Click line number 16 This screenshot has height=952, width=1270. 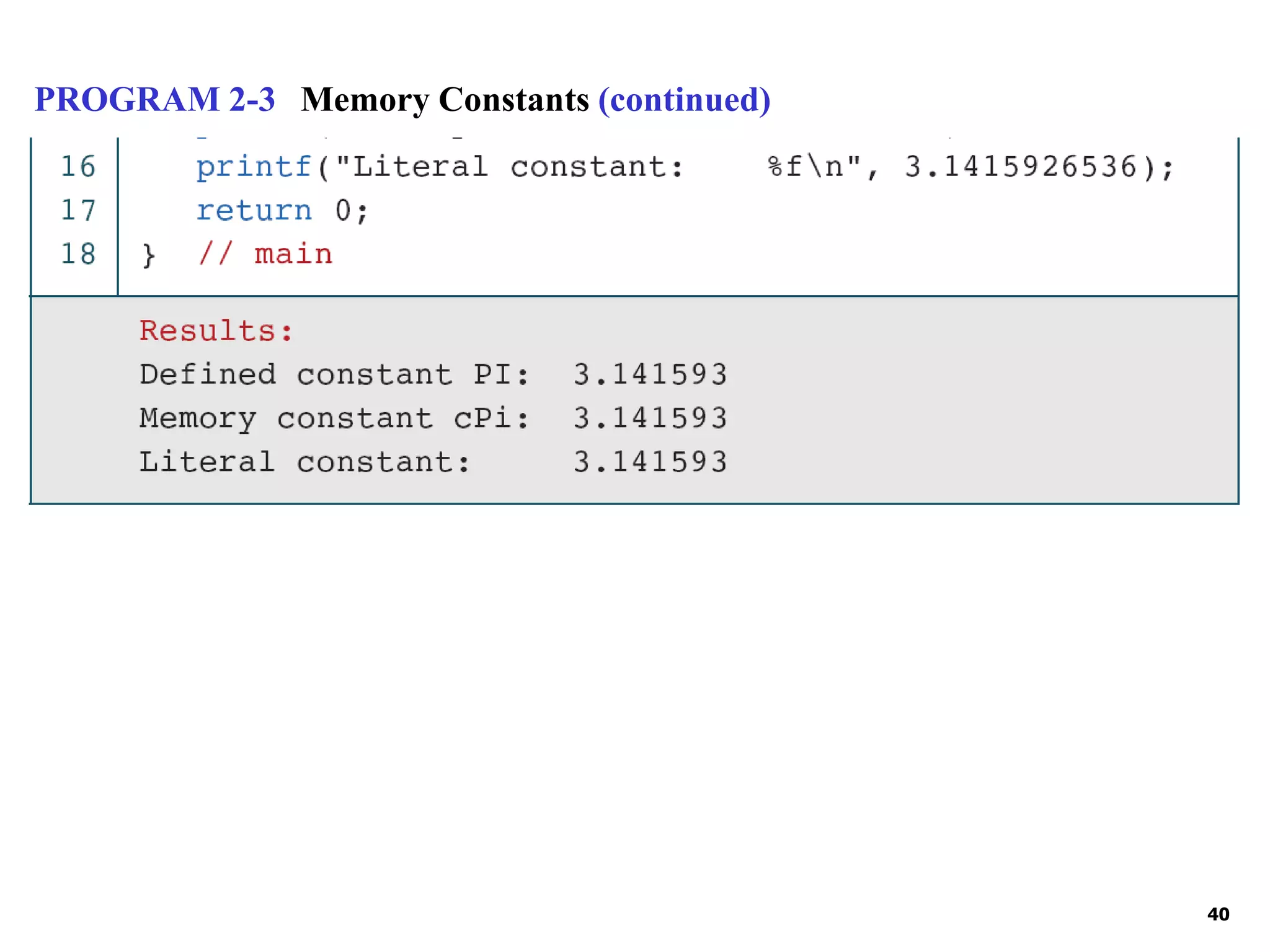coord(78,167)
